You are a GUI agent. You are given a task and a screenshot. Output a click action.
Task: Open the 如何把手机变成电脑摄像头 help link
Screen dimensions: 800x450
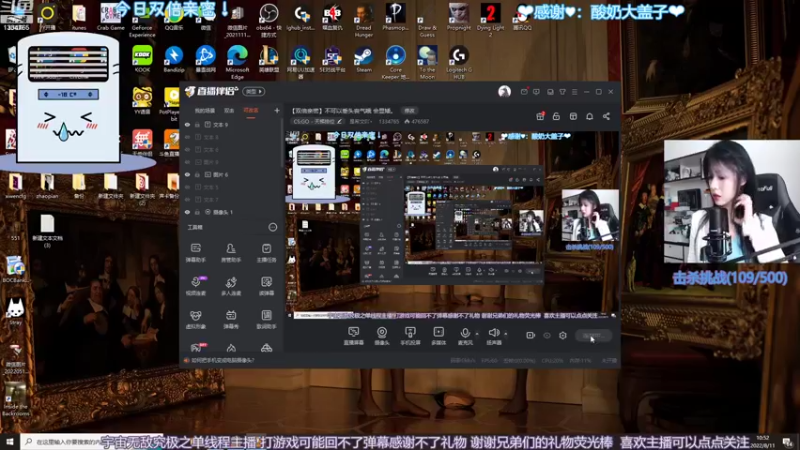point(222,360)
